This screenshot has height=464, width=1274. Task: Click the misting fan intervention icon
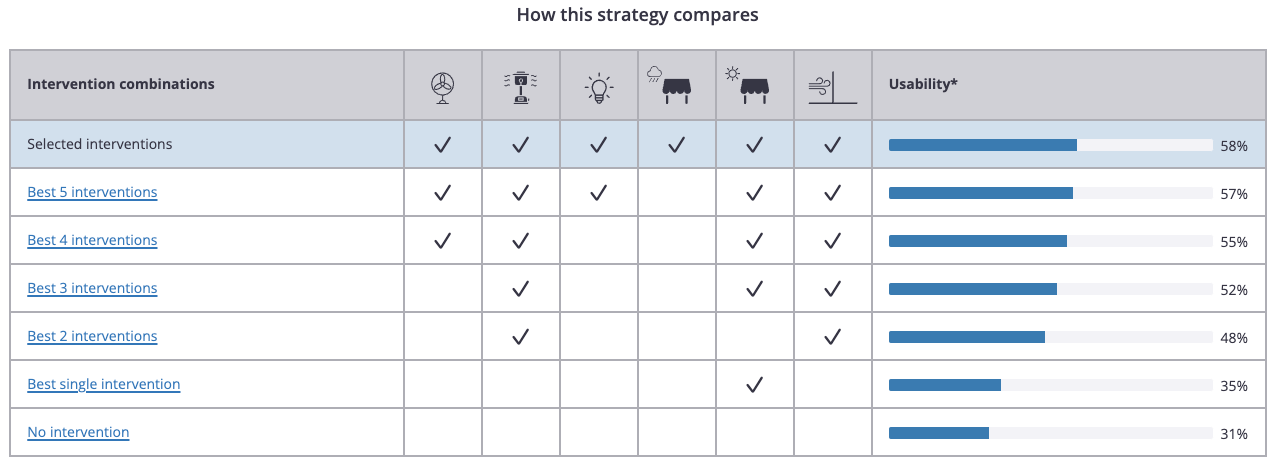(520, 87)
